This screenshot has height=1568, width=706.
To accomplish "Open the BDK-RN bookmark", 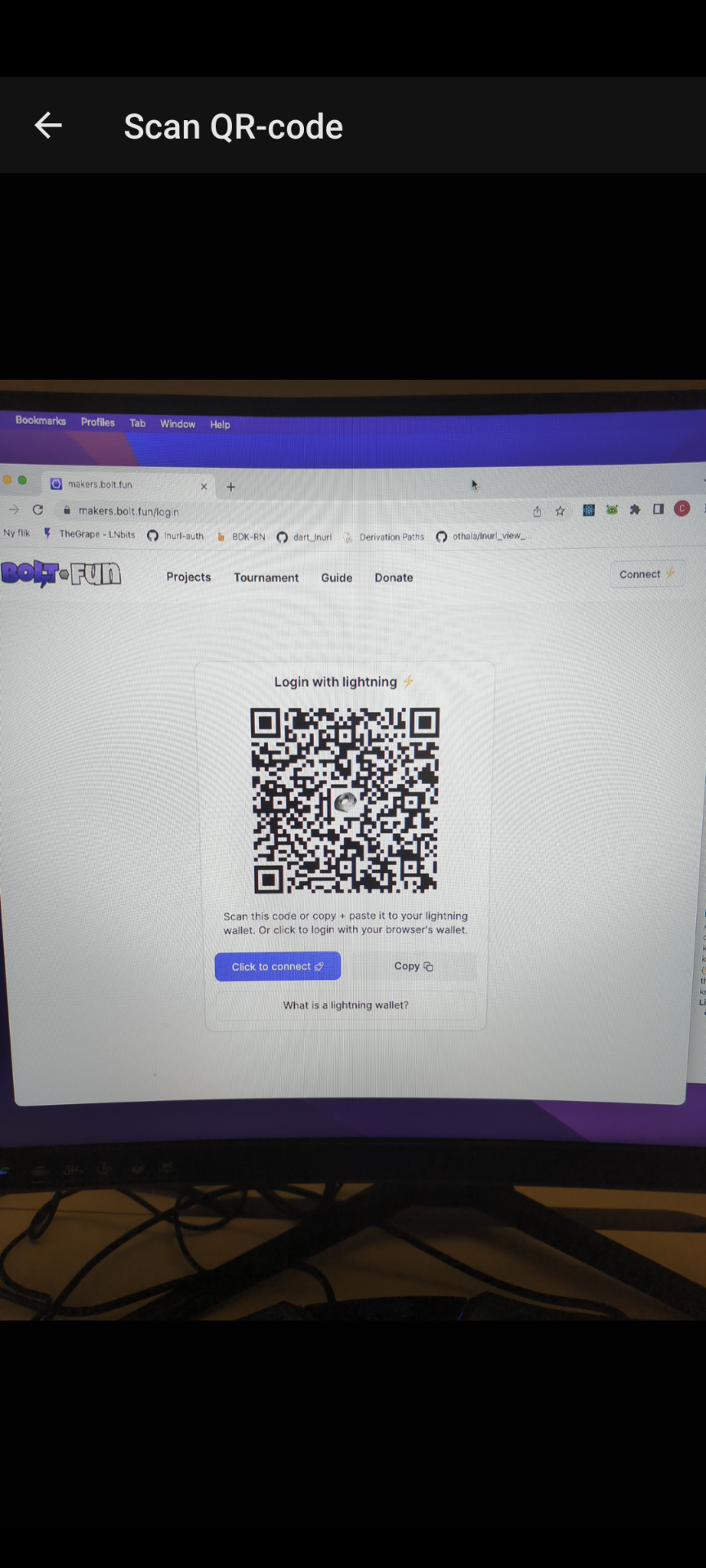I will point(241,537).
